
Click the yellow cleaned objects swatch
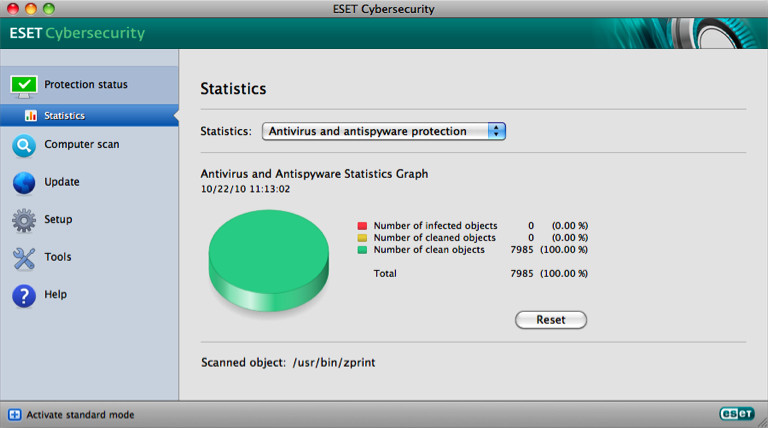click(x=362, y=238)
